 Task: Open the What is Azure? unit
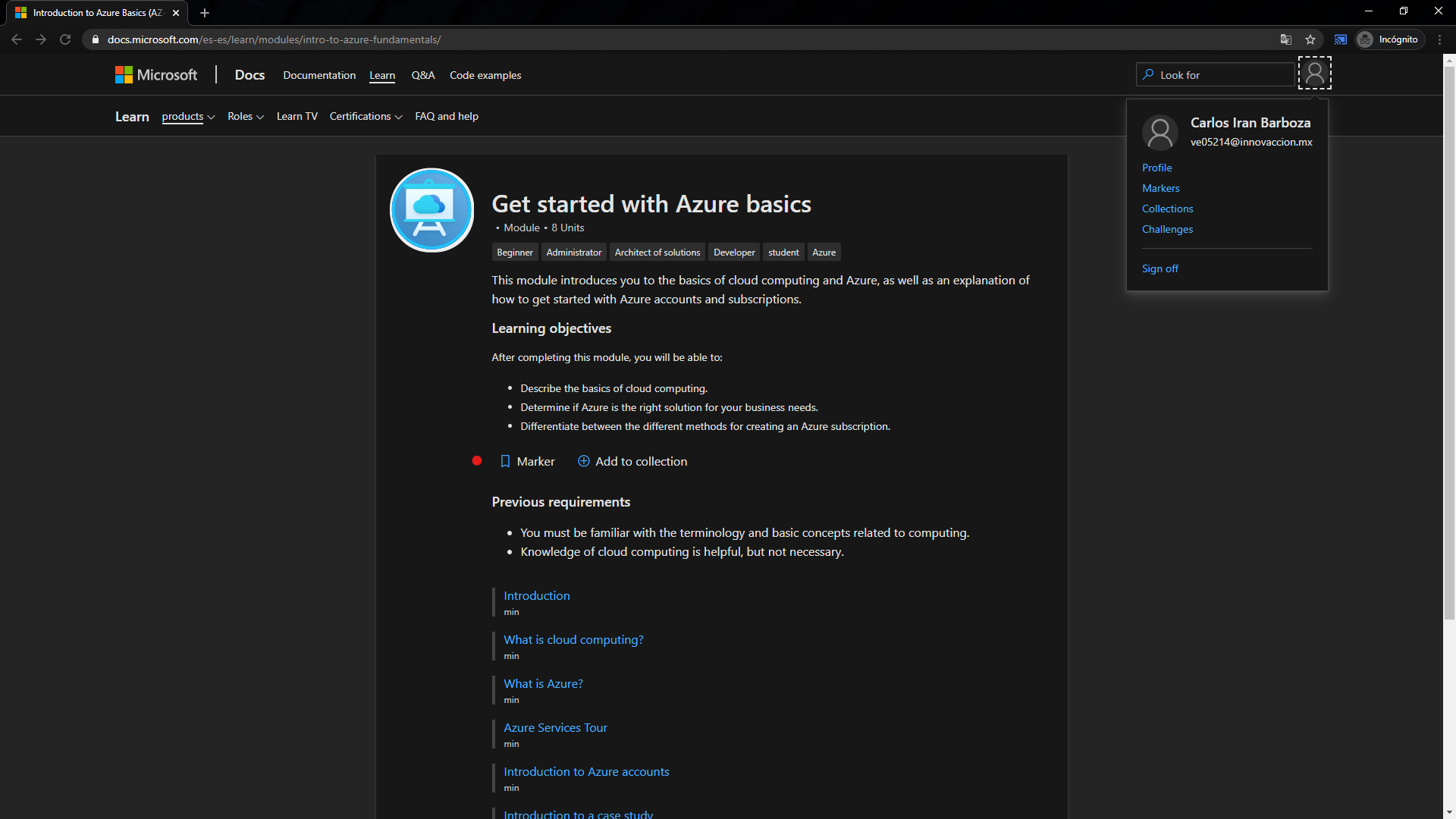(x=543, y=683)
